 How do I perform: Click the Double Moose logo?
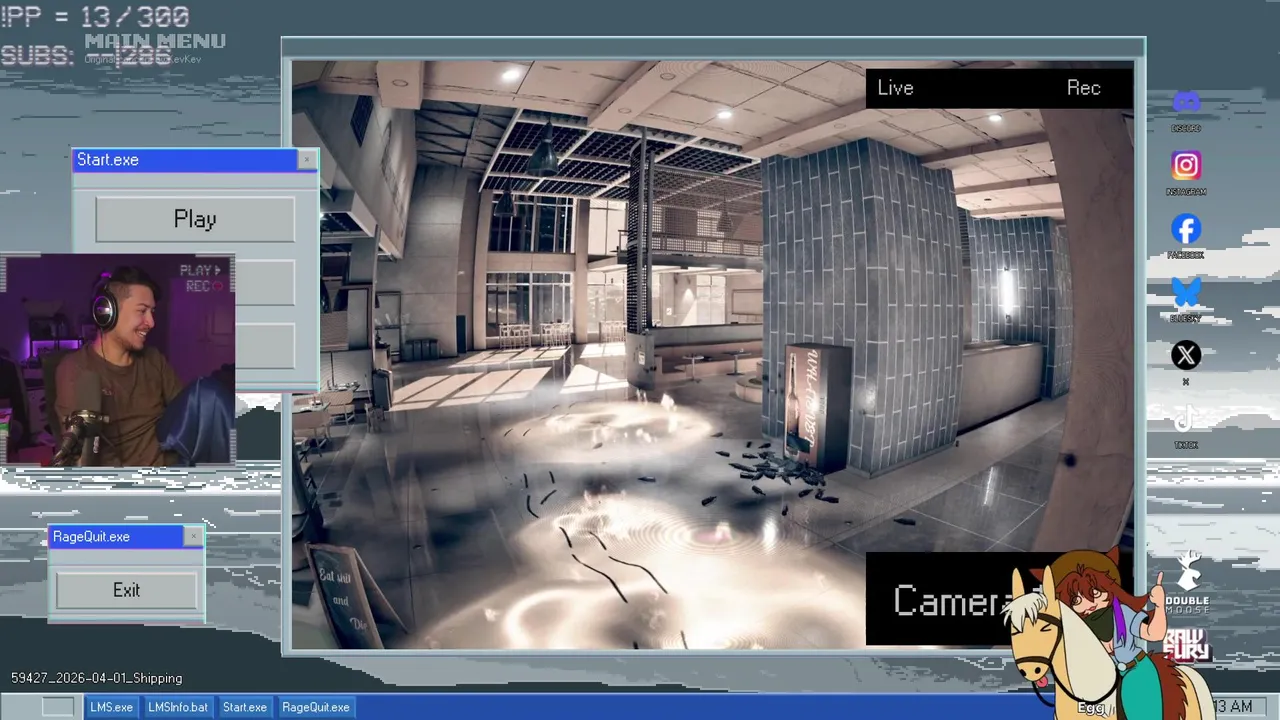tap(1187, 583)
